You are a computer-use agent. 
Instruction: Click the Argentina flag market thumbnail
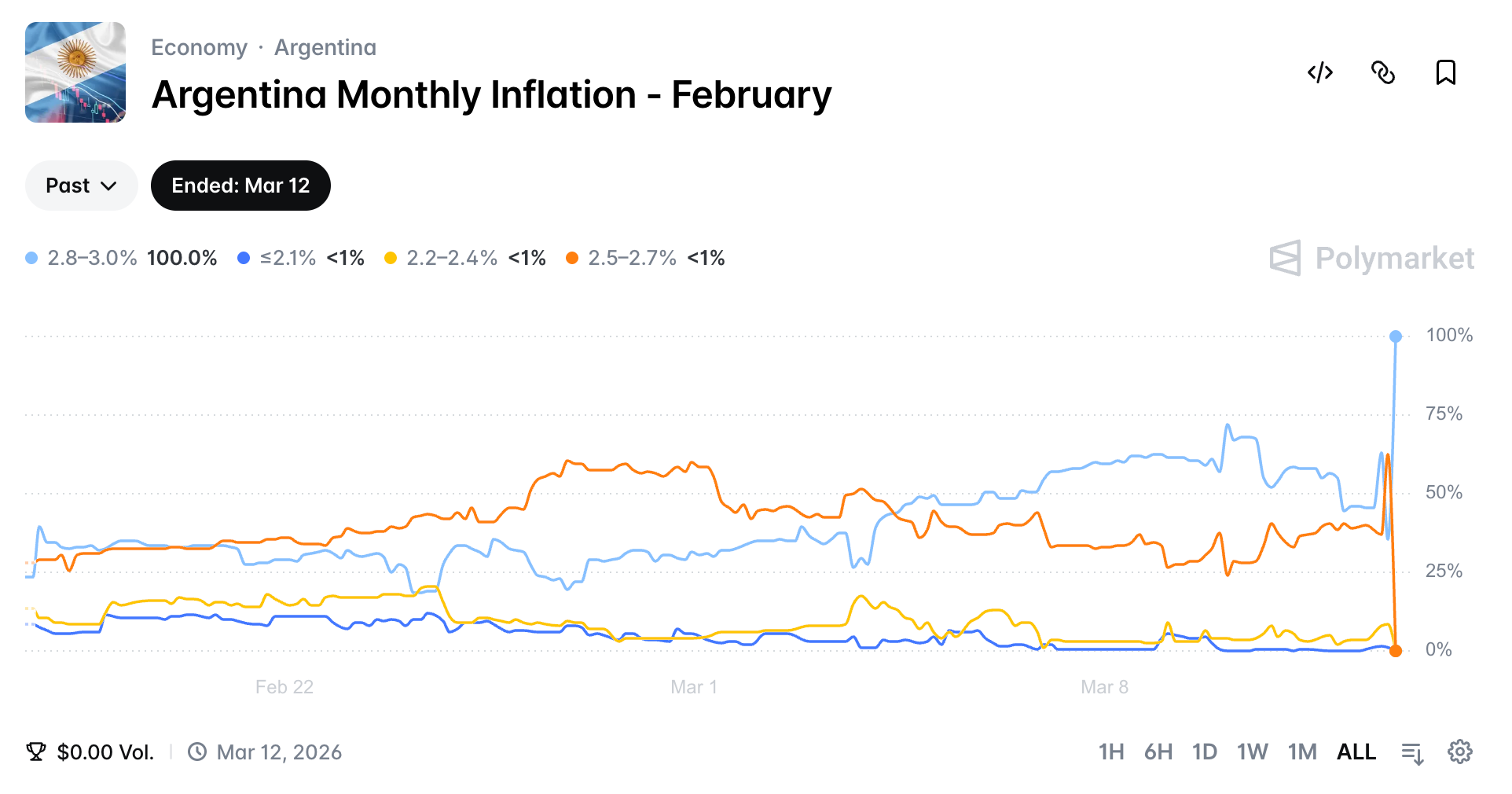point(75,72)
